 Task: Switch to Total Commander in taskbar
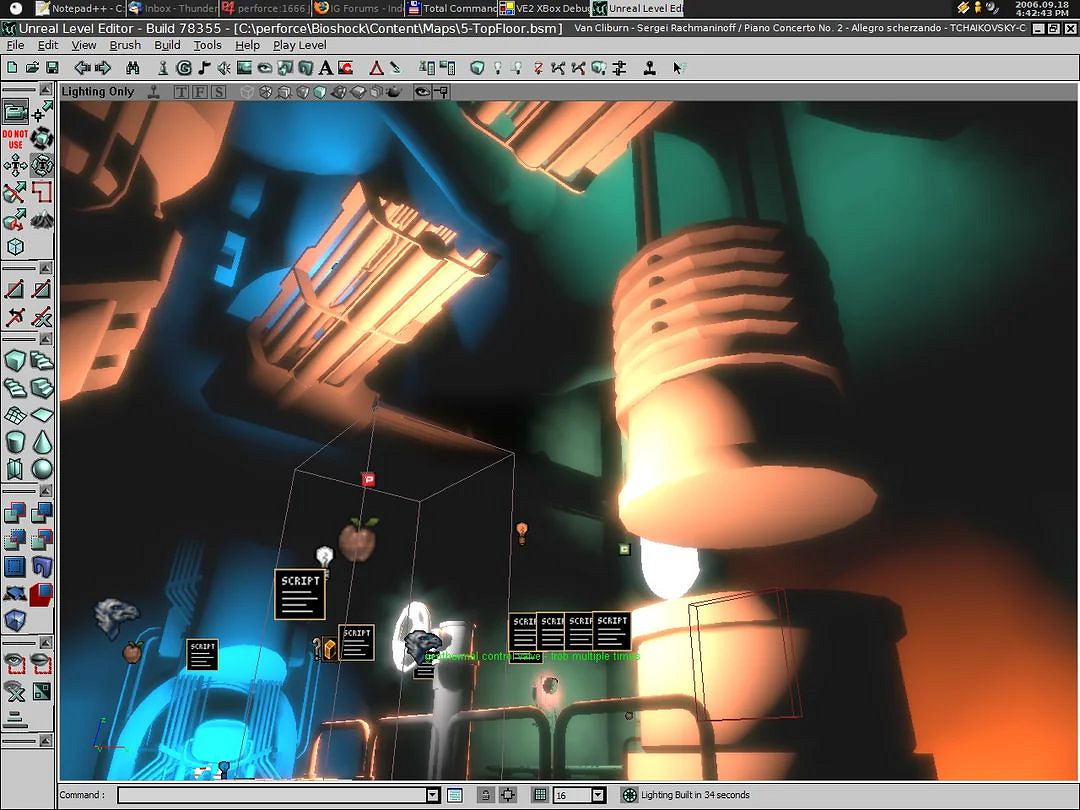click(452, 8)
